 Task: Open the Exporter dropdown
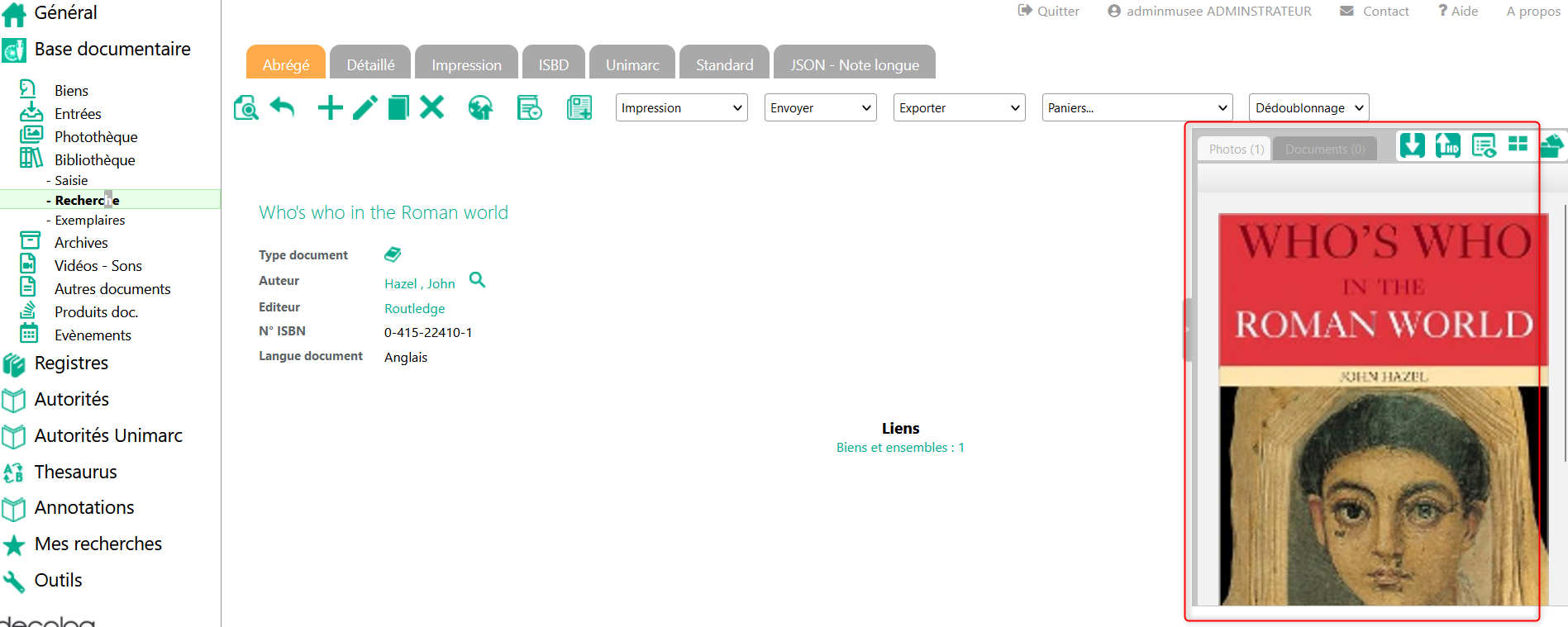click(960, 107)
